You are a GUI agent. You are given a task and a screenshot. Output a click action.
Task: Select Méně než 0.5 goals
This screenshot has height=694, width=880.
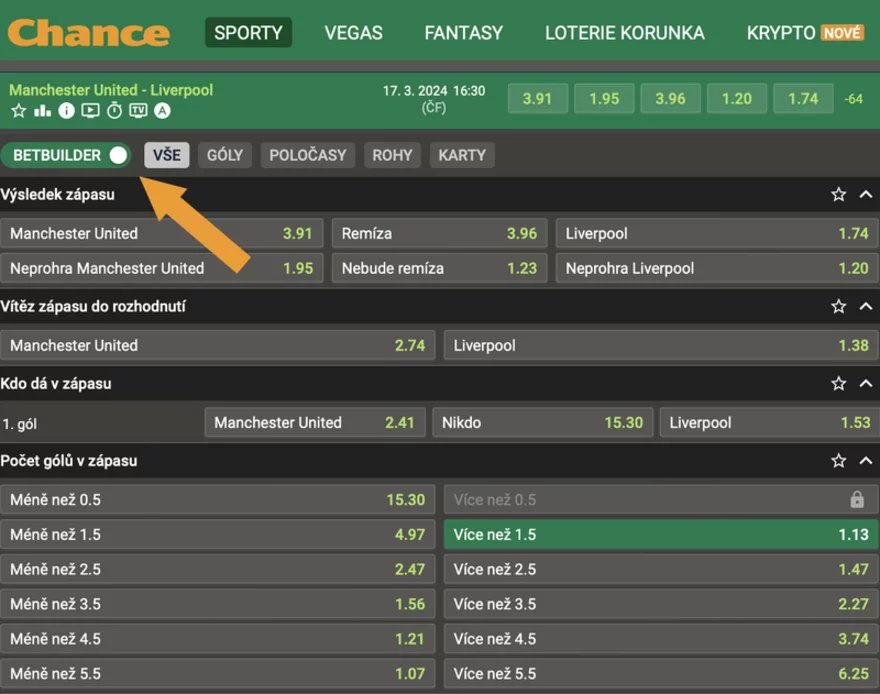tap(218, 499)
